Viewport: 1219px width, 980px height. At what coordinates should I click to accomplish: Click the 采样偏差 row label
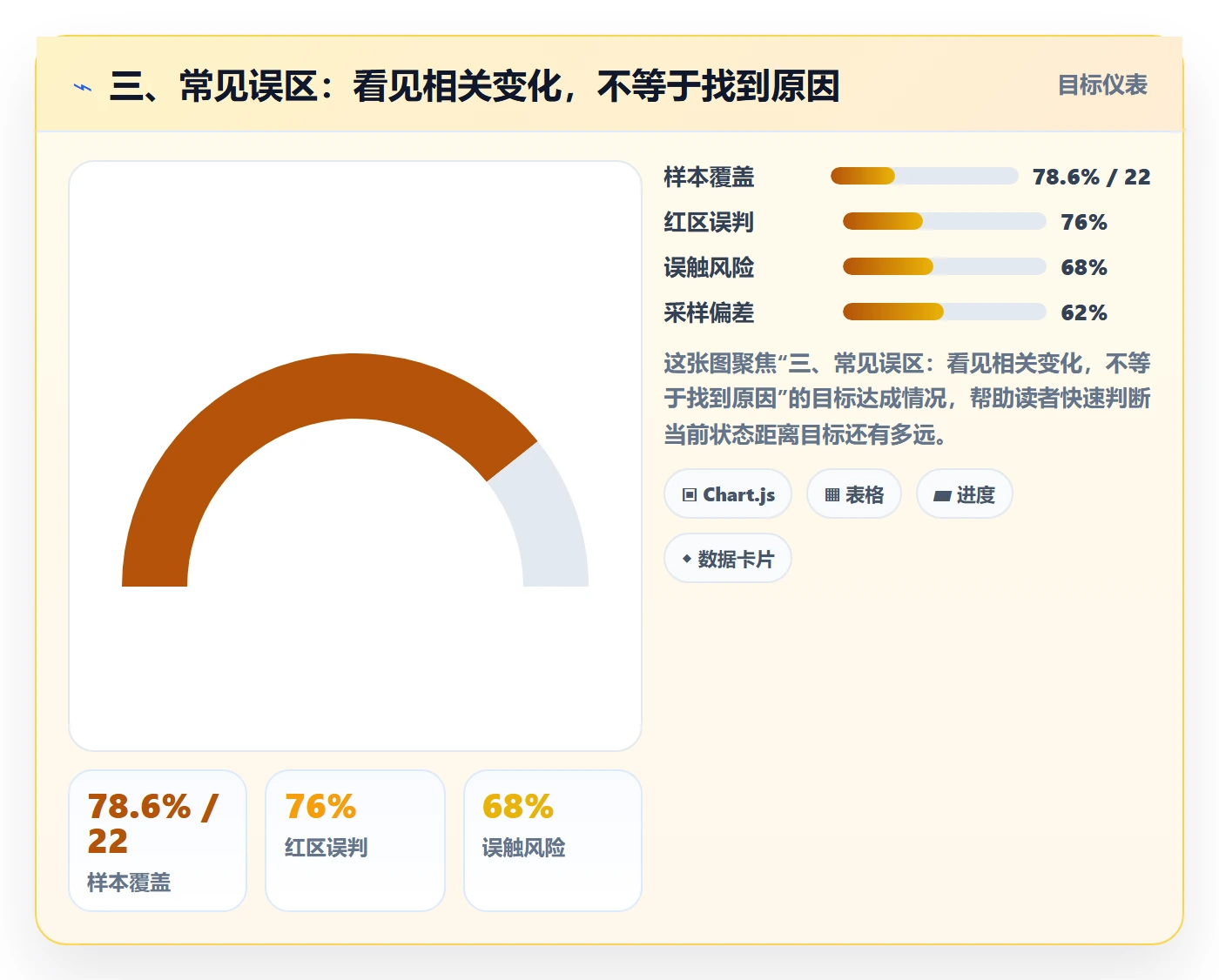tap(709, 312)
